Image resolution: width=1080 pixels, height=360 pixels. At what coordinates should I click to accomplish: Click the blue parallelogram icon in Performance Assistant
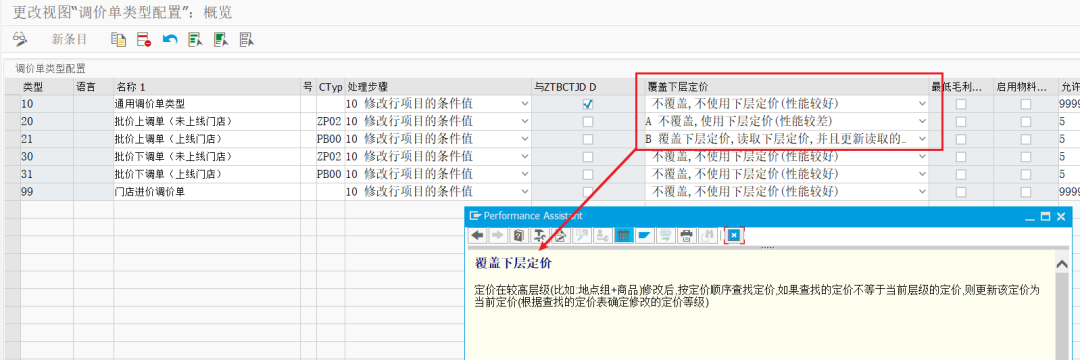point(644,235)
